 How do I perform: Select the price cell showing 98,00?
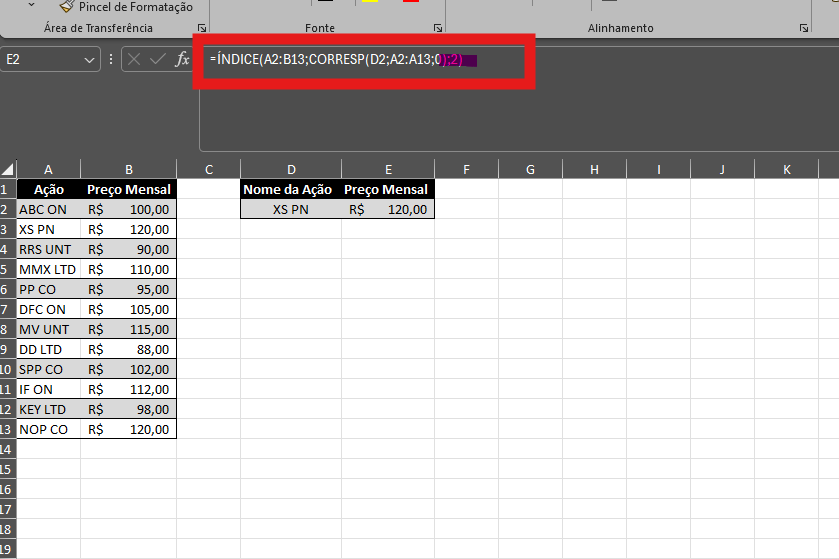pyautogui.click(x=128, y=409)
